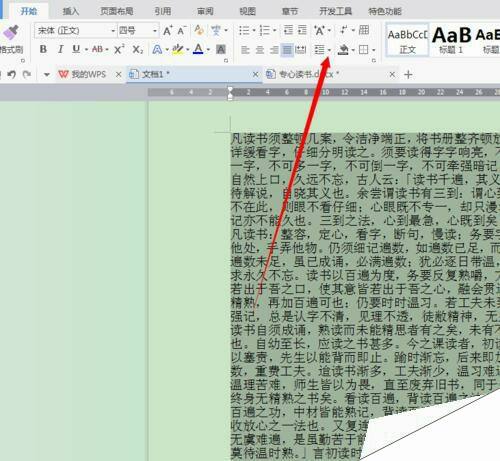Apply subscript formatting with X₂ icon
500x461 pixels.
pos(137,50)
